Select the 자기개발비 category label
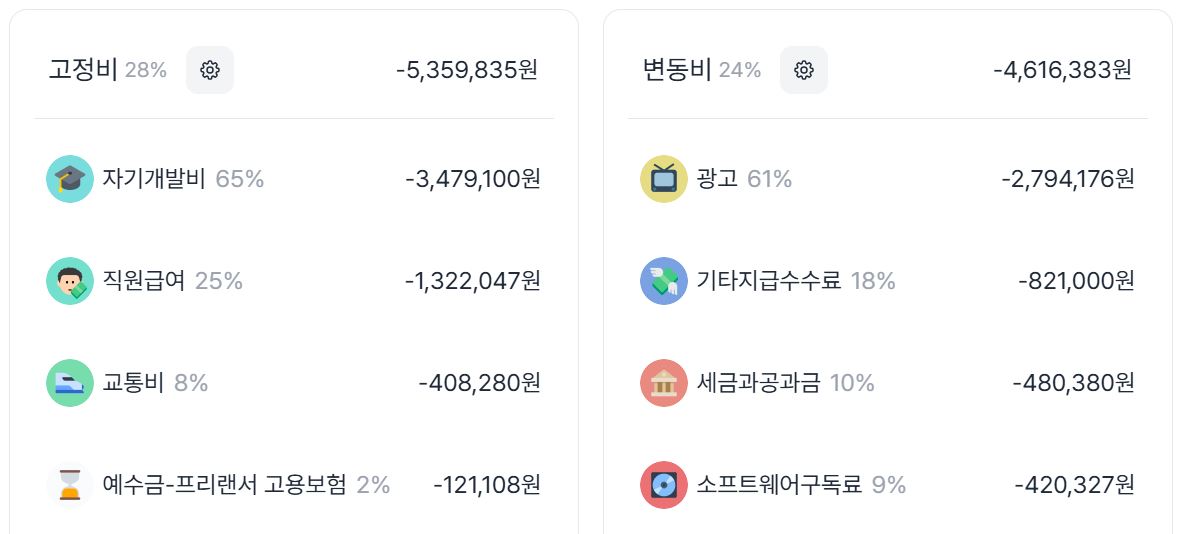 click(x=154, y=179)
